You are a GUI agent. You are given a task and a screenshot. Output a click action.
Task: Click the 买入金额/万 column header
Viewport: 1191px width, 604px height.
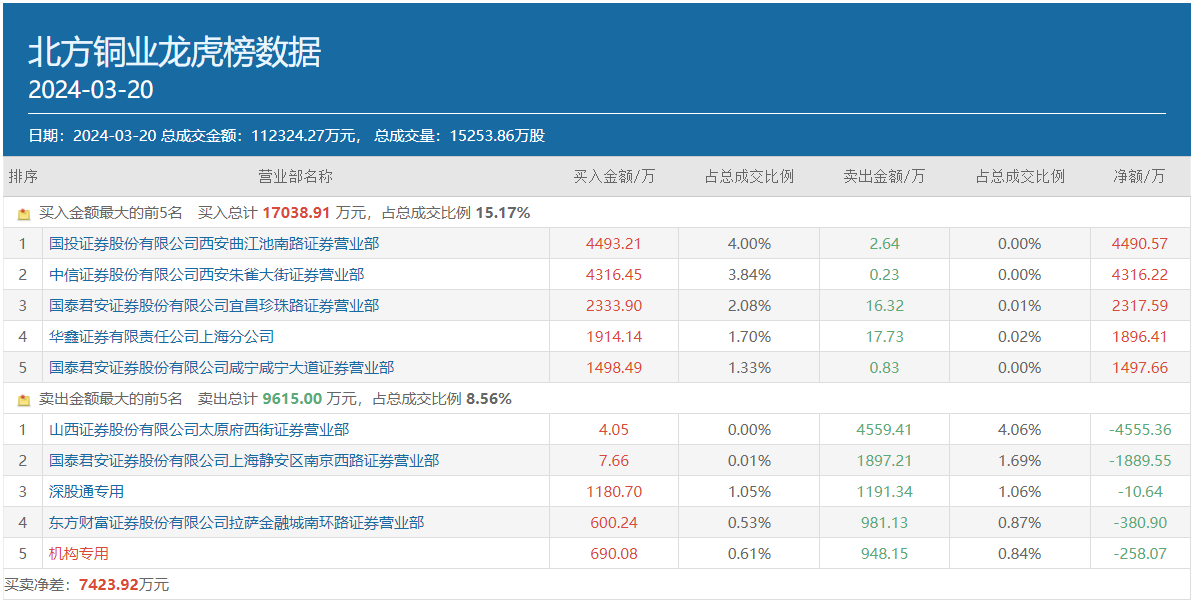pos(613,176)
